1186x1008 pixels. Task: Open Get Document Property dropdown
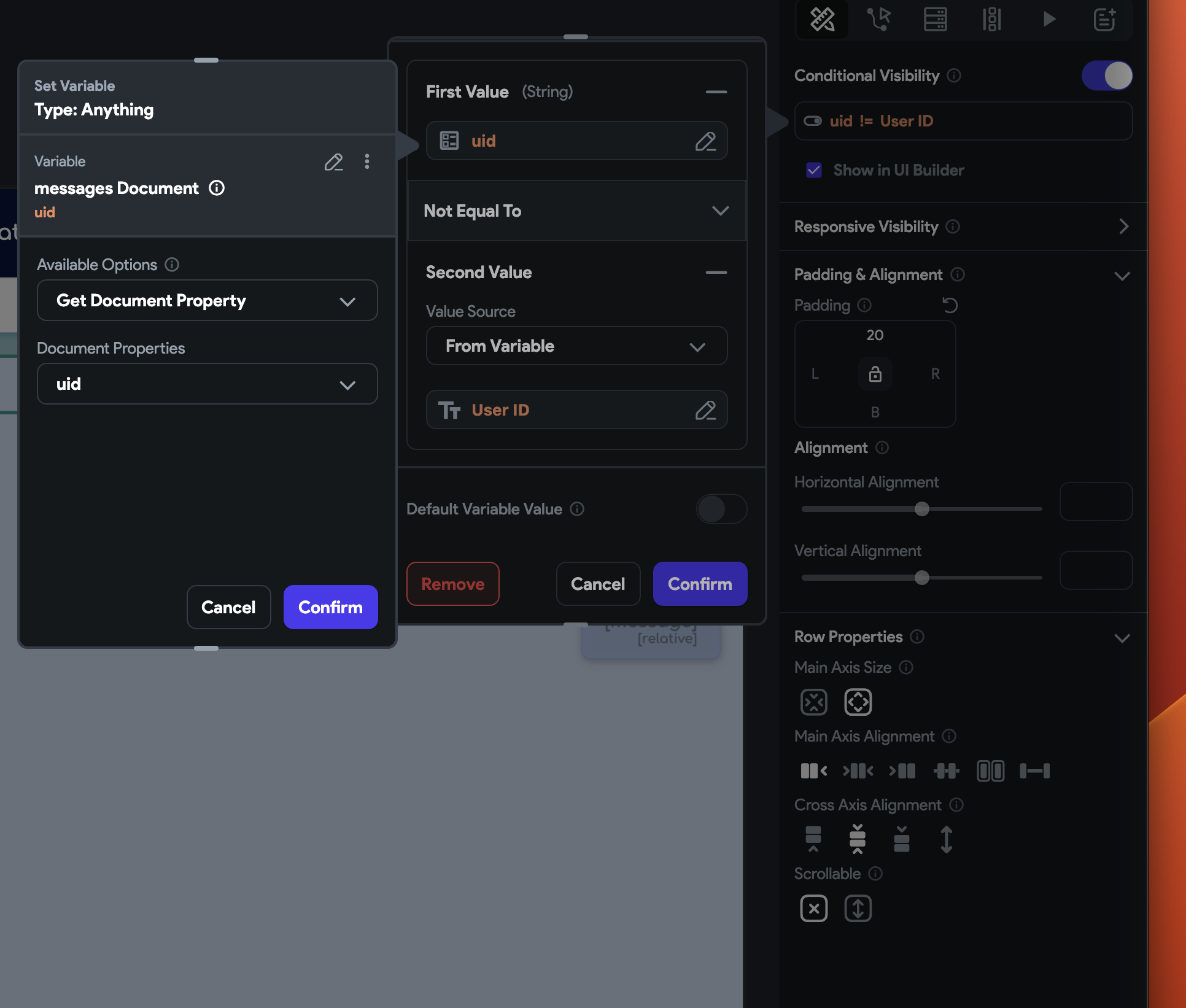tap(207, 301)
